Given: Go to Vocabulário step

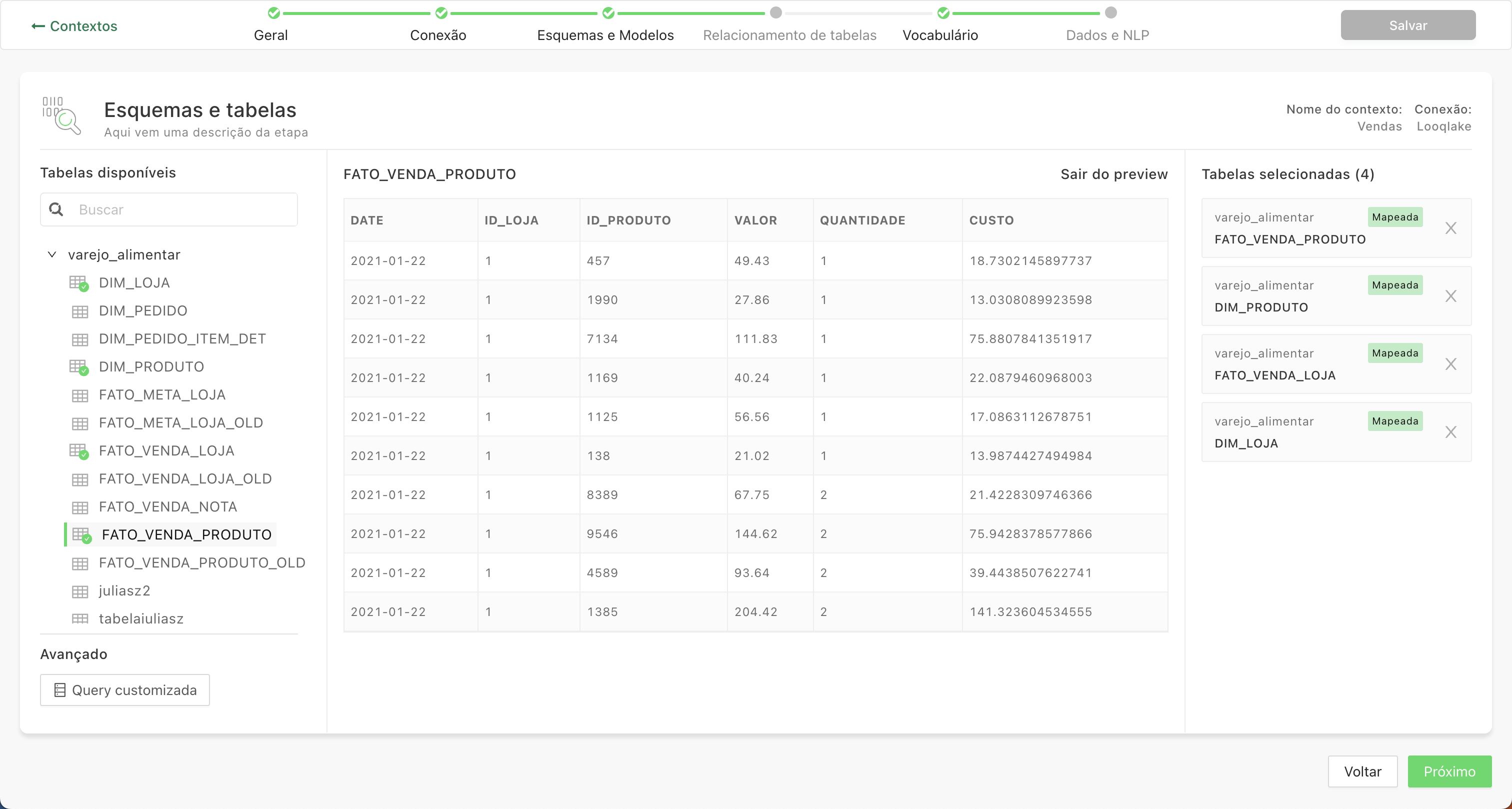Looking at the screenshot, I should pyautogui.click(x=939, y=35).
